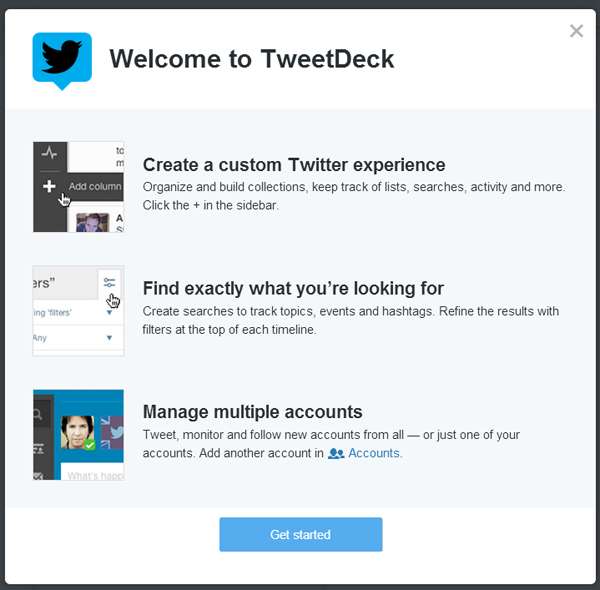Select the account avatar with the green checkmark

pyautogui.click(x=77, y=432)
